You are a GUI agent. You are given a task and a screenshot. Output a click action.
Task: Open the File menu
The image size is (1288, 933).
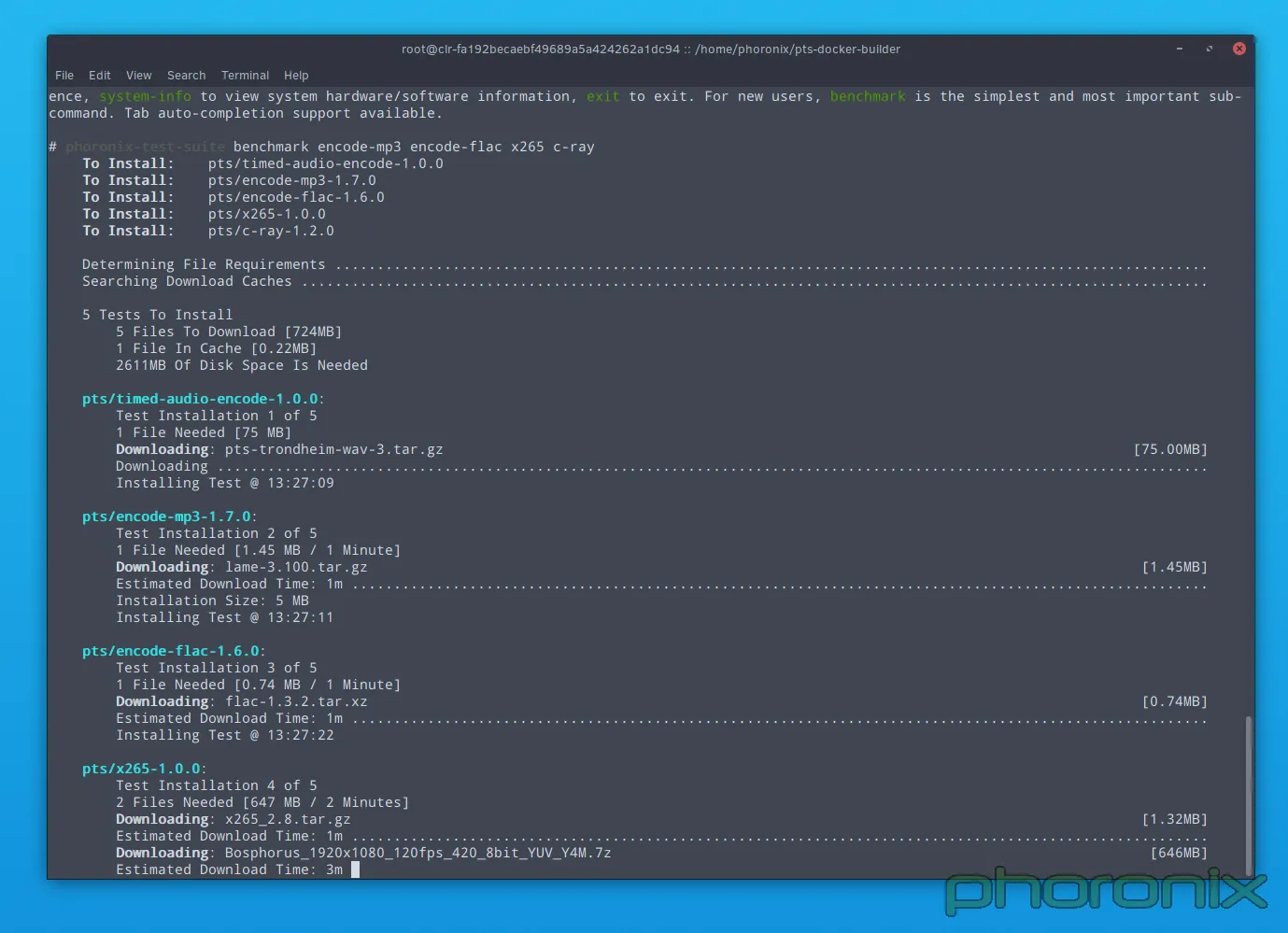(x=64, y=76)
